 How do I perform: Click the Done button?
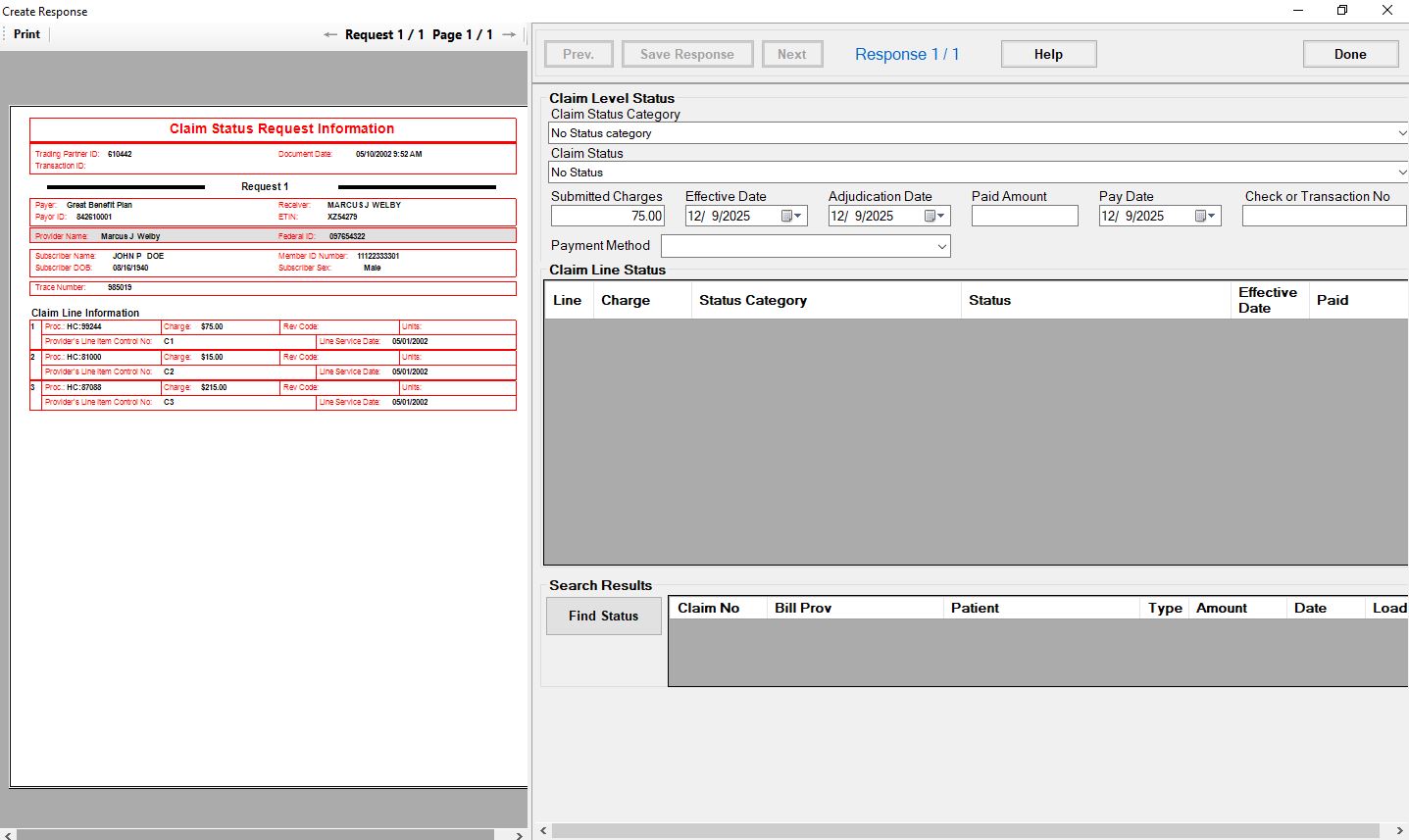(1350, 54)
